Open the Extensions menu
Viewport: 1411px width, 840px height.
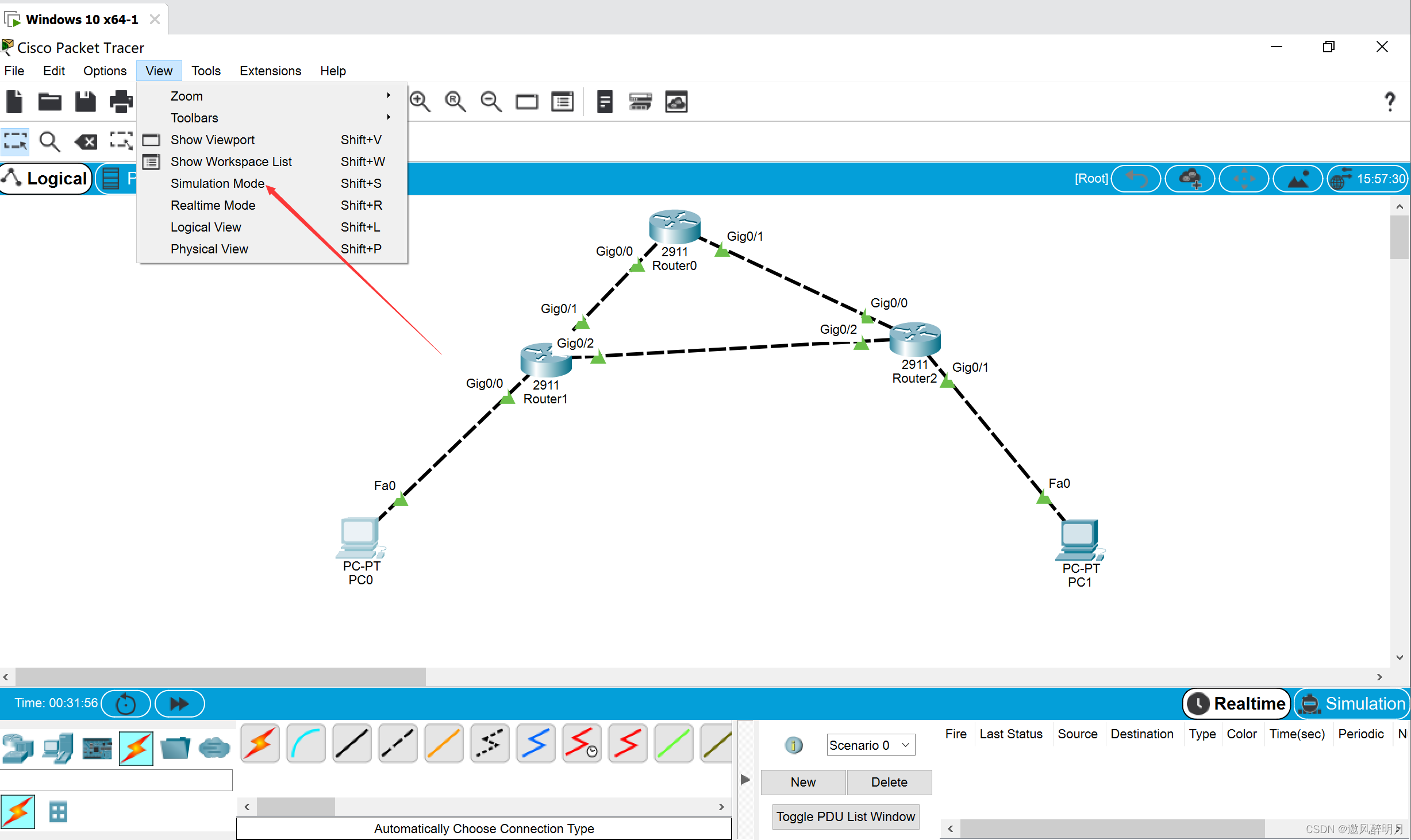coord(270,71)
